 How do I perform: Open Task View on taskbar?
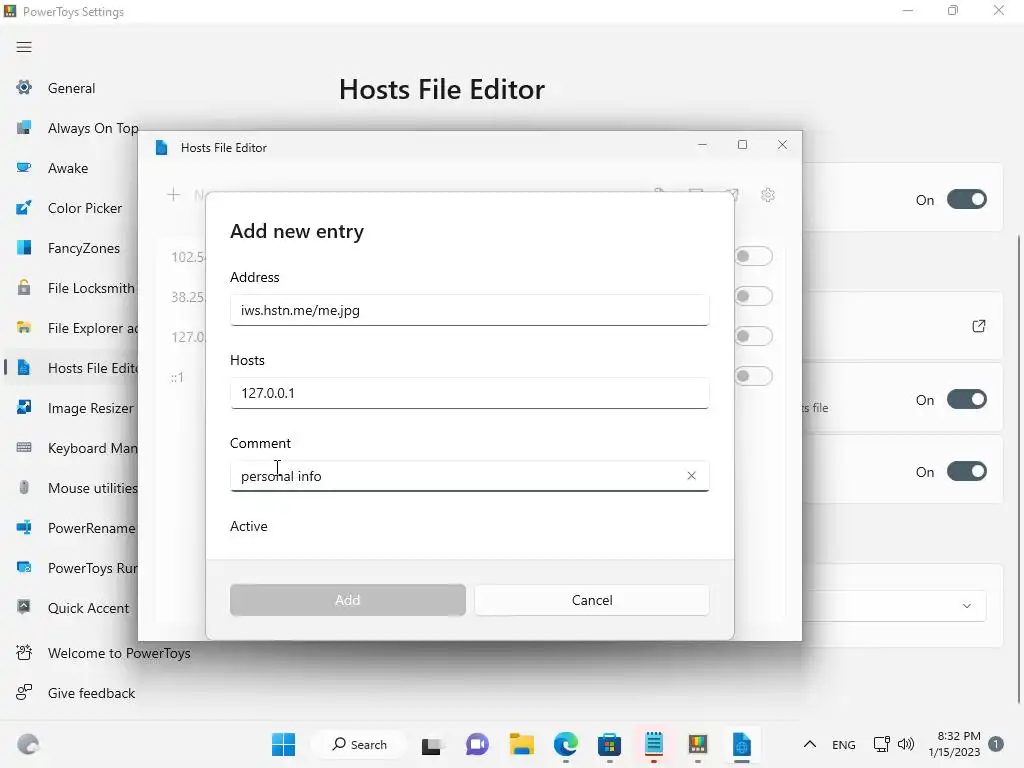coord(431,744)
